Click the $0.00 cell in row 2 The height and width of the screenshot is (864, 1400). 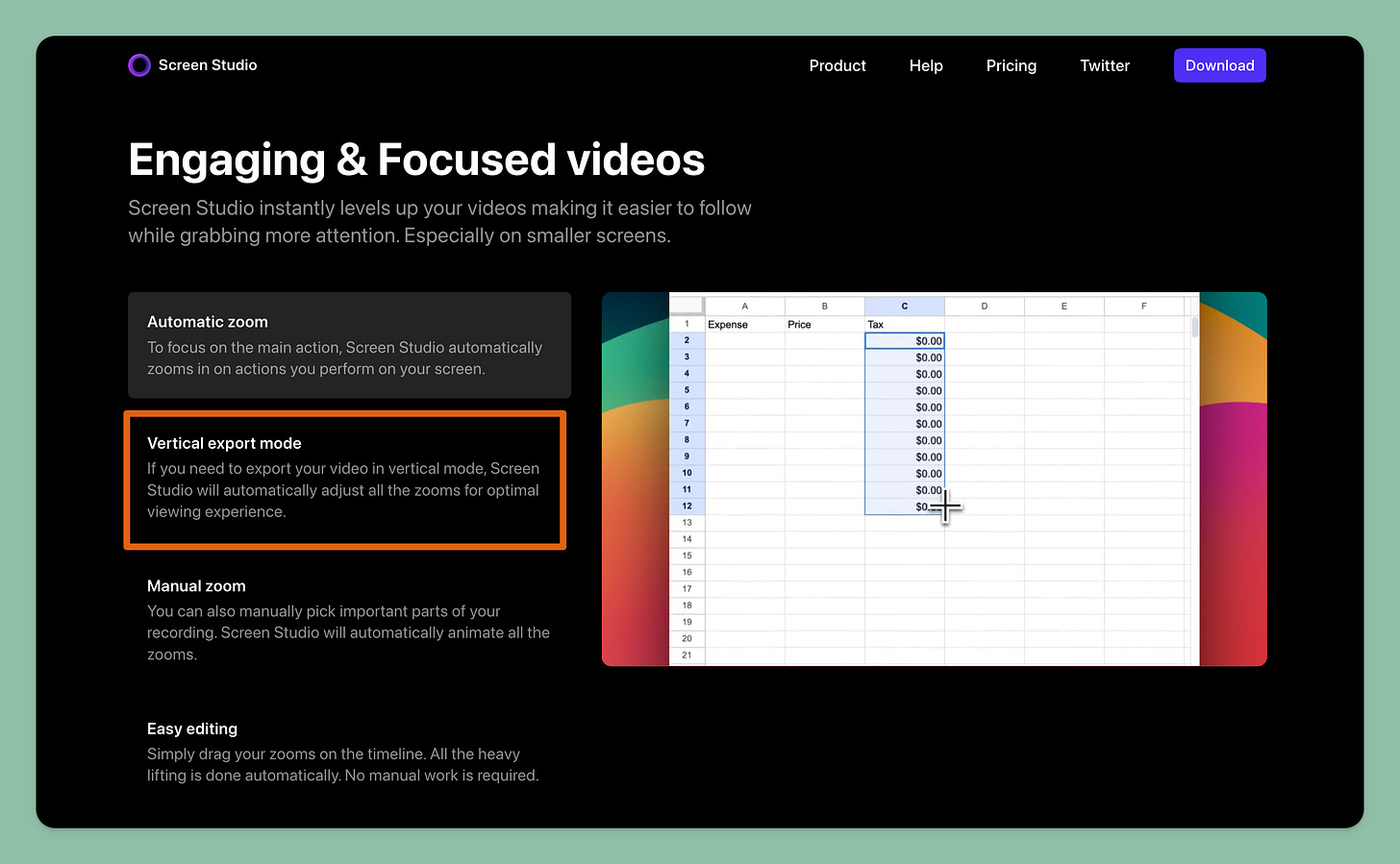pos(904,341)
